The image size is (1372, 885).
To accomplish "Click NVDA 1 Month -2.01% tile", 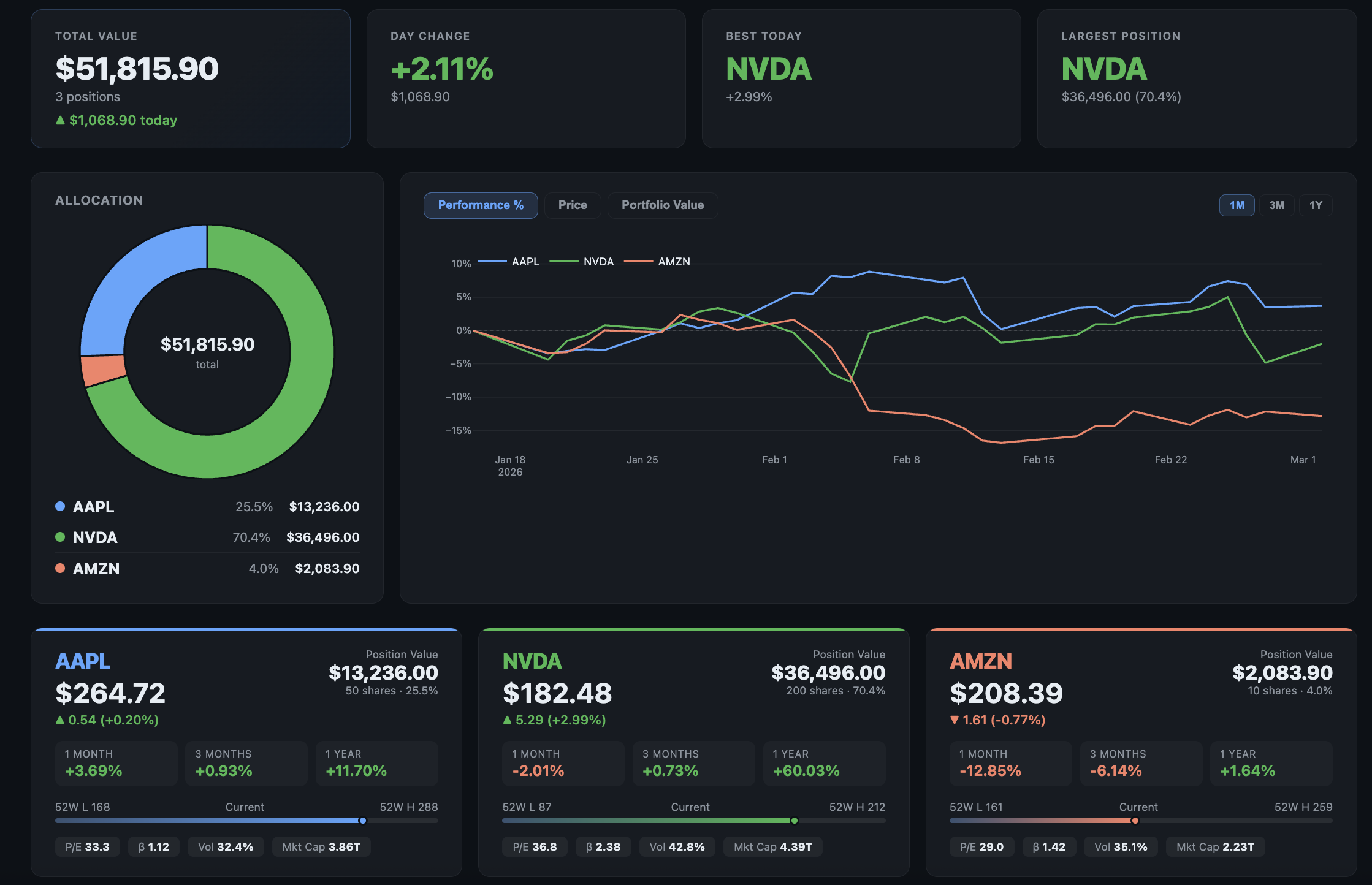I will (563, 764).
